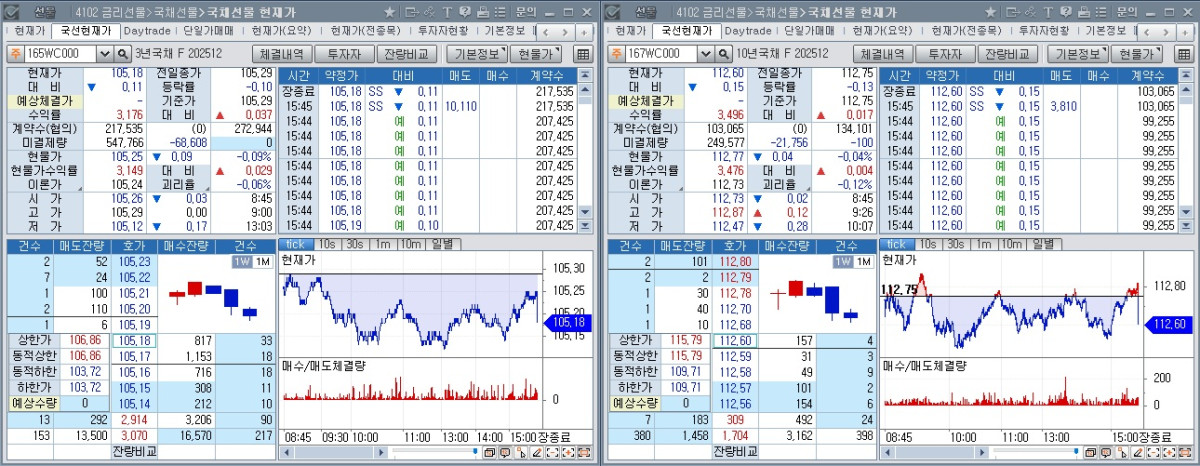Click rightmost orange icon under right chart
The image size is (1200, 466).
(1184, 452)
